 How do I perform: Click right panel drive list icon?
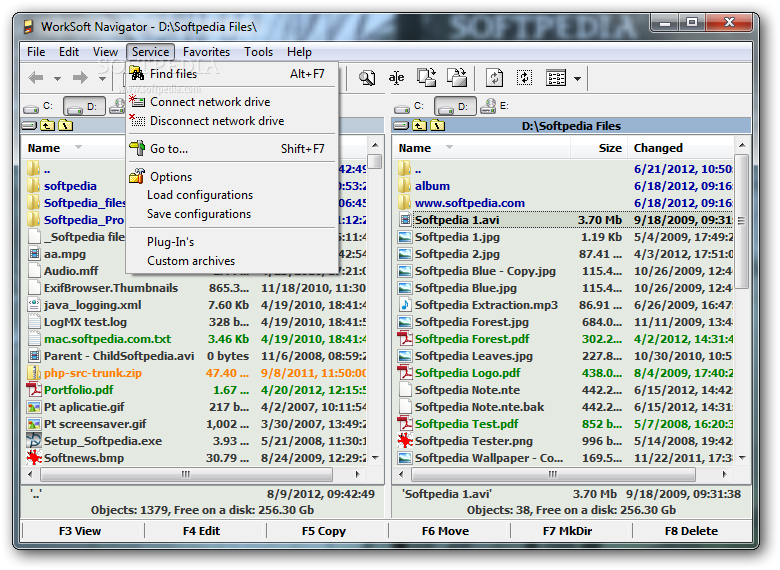[400, 125]
